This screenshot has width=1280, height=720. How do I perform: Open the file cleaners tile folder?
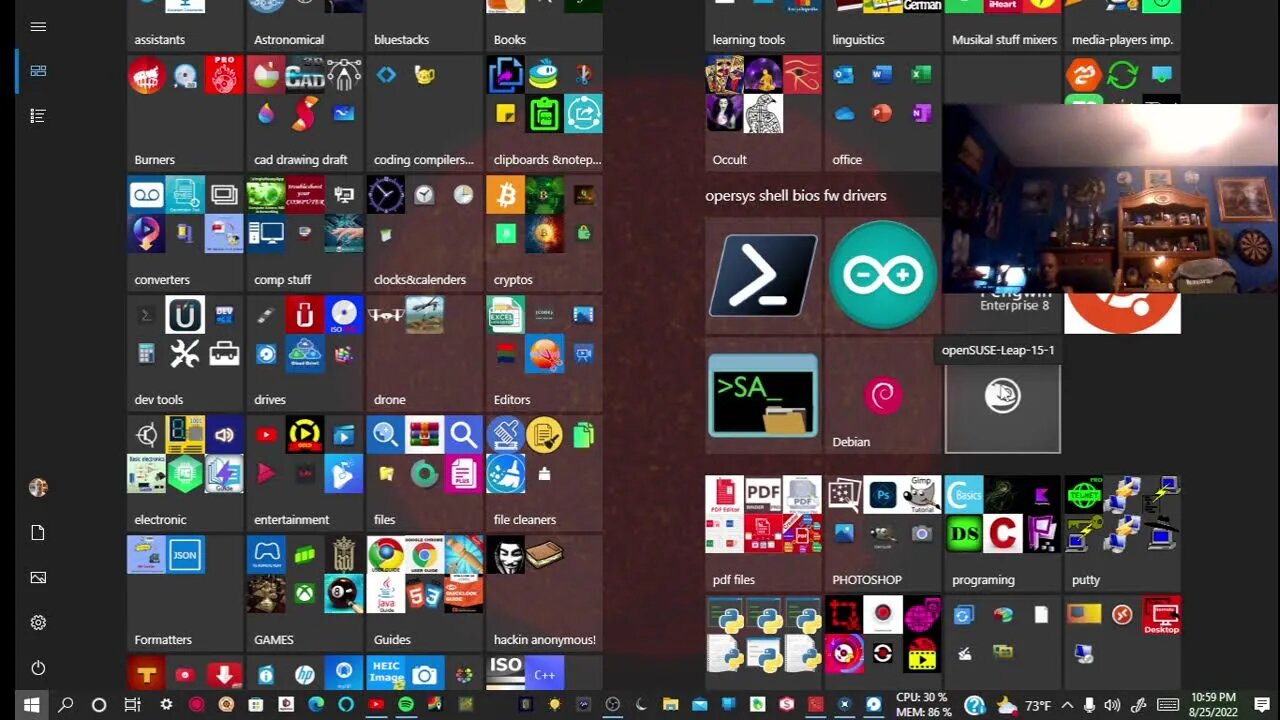point(545,472)
